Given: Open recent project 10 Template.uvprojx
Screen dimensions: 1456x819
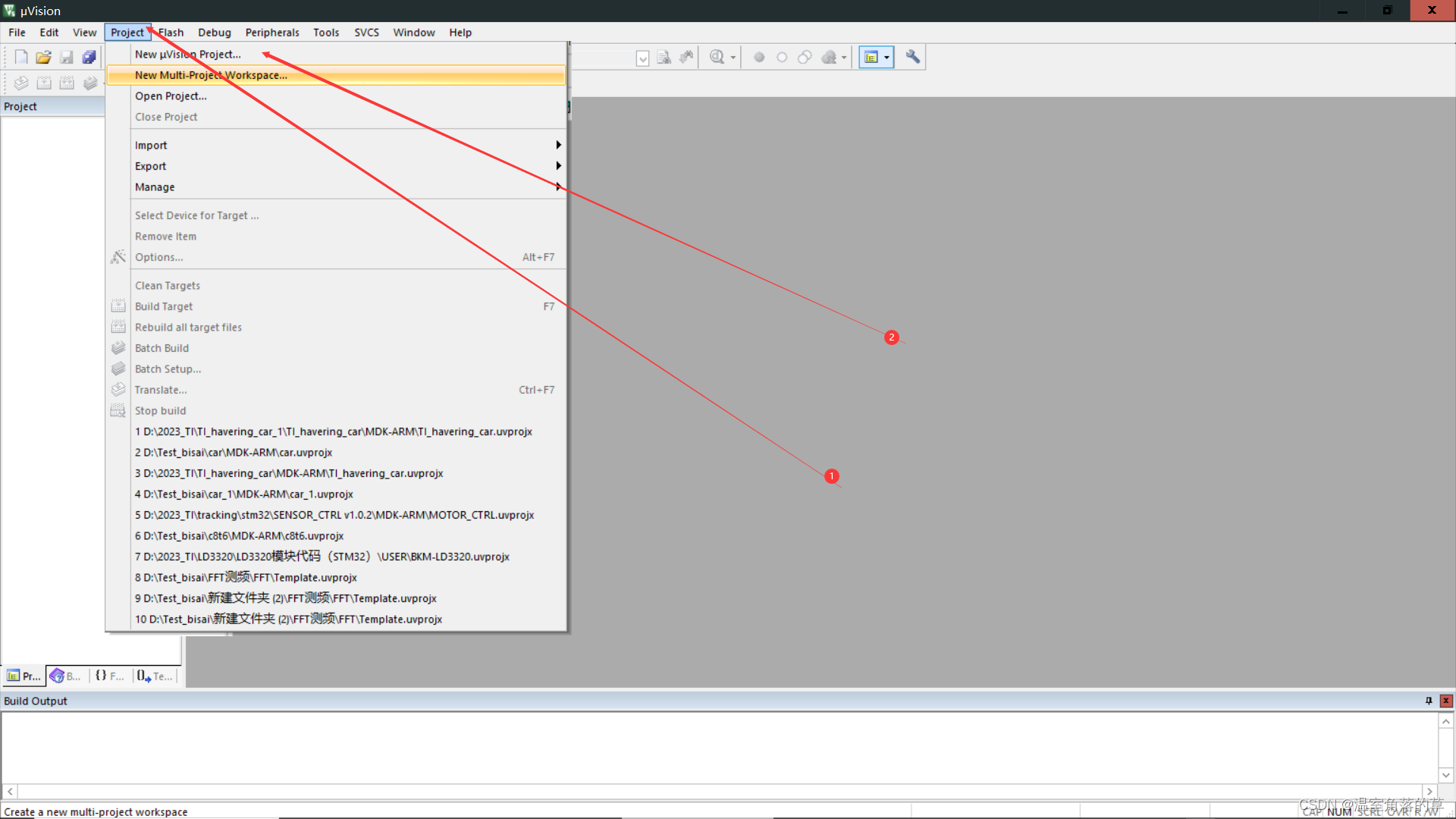Looking at the screenshot, I should [x=337, y=619].
